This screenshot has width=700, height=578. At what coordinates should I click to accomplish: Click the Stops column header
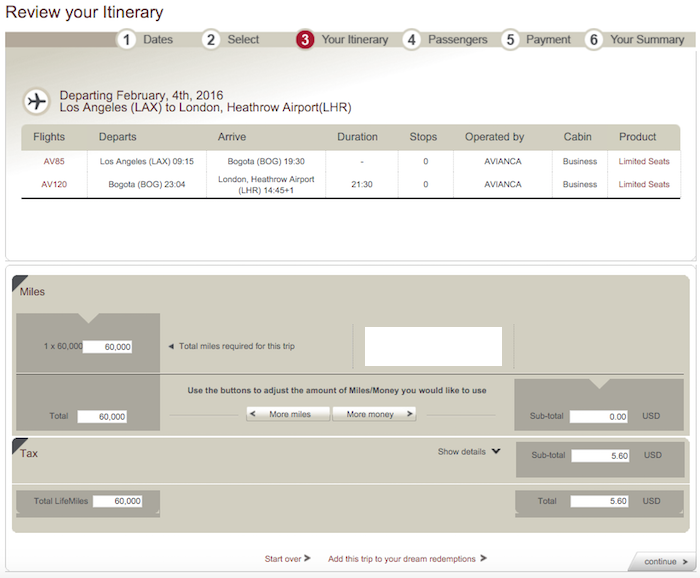tap(423, 137)
